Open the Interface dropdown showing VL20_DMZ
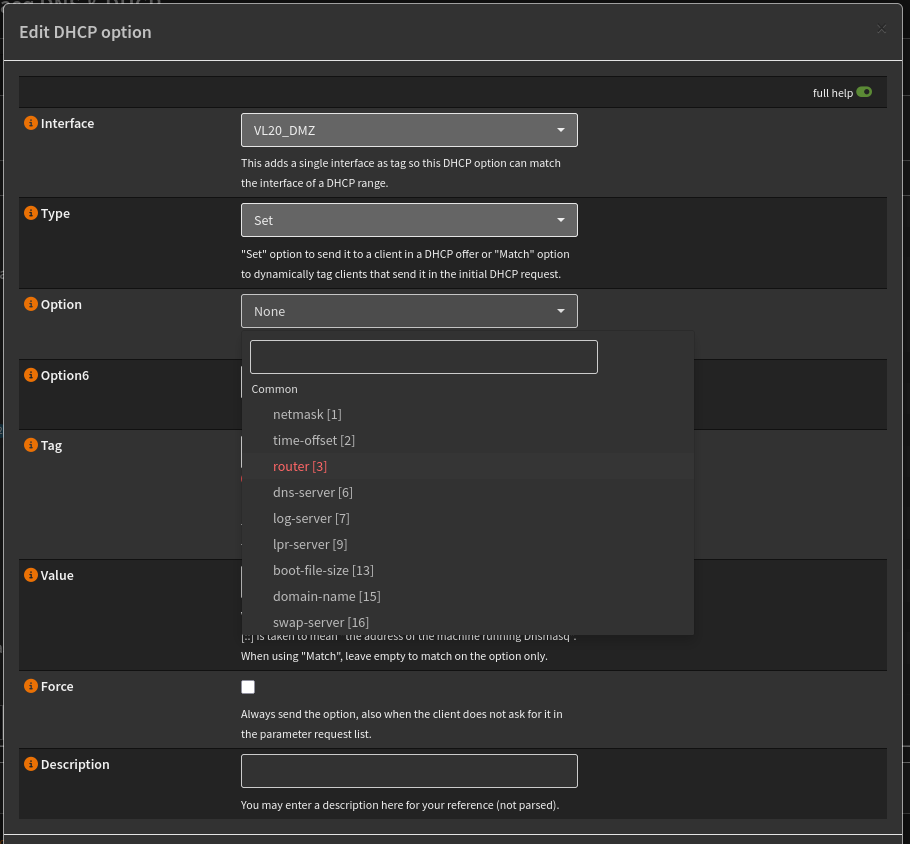The image size is (910, 844). (x=408, y=129)
